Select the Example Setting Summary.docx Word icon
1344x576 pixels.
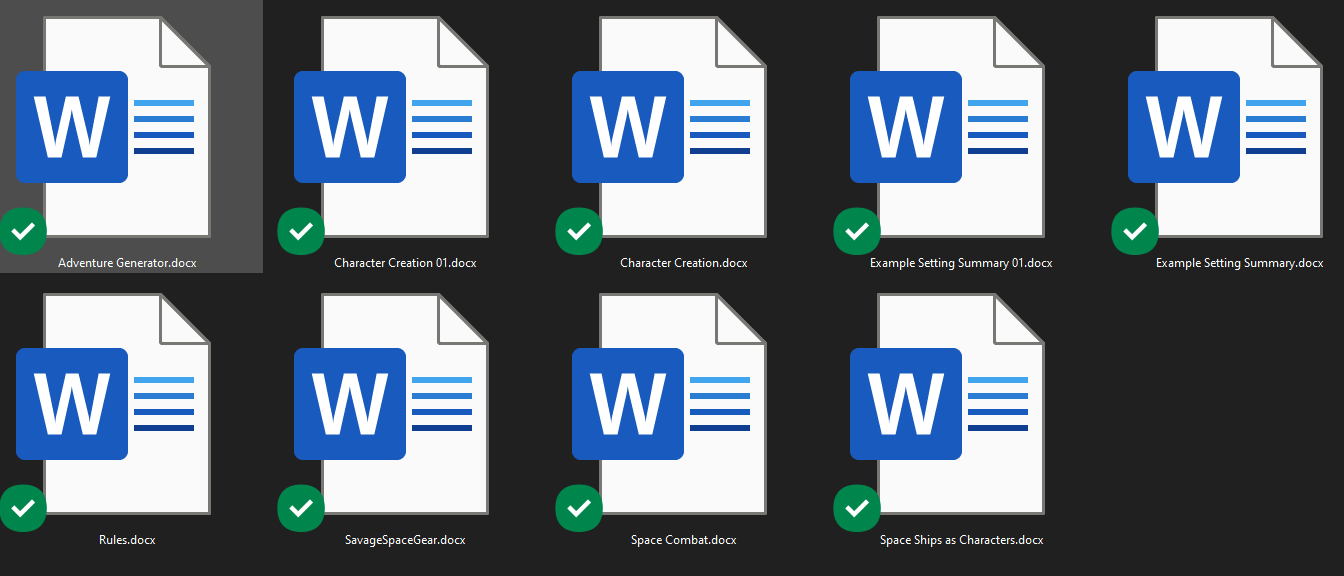click(1225, 127)
